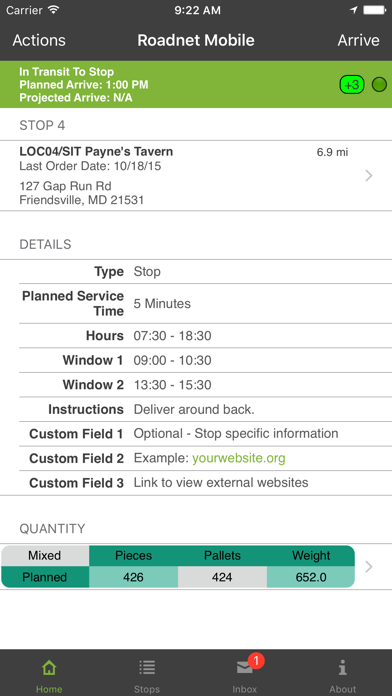392x696 pixels.
Task: Open the yourwebsite.org link
Action: coord(238,458)
